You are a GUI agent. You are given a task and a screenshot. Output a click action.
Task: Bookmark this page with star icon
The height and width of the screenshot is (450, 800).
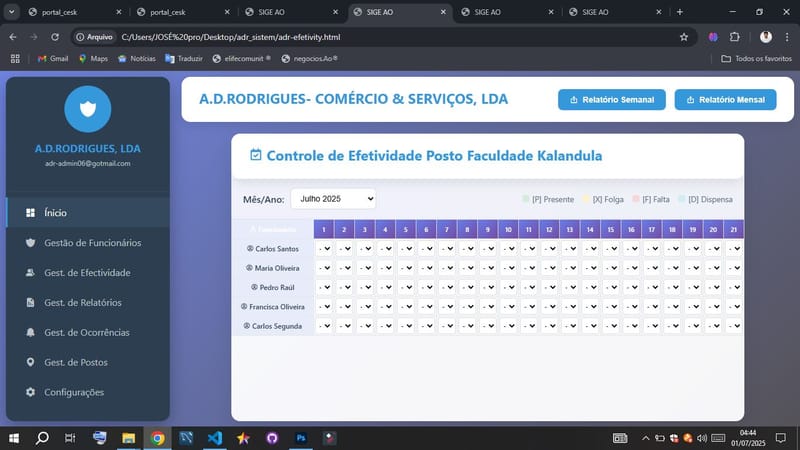(684, 37)
